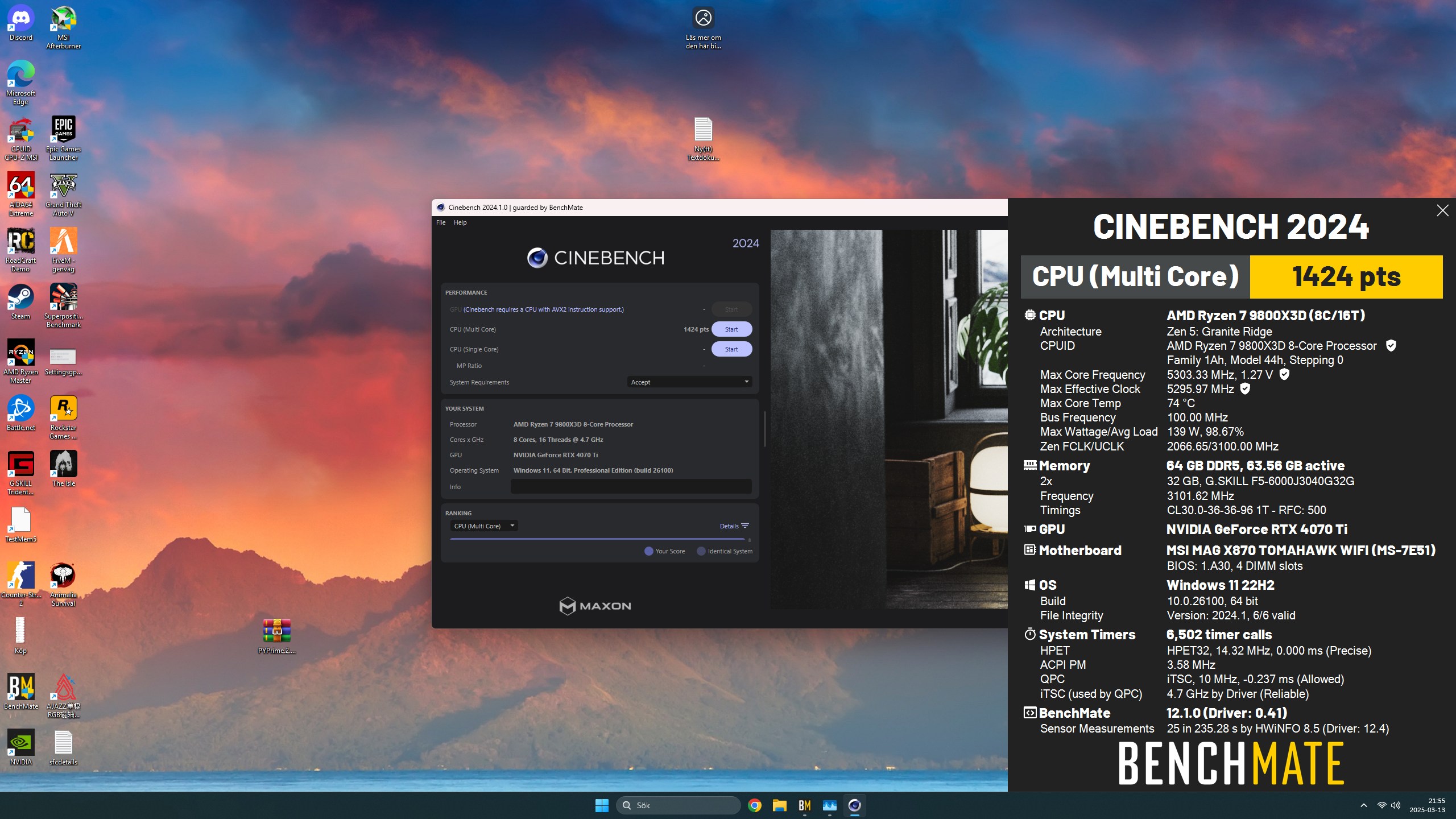Click the Sök taskbar search box
Image resolution: width=1456 pixels, height=819 pixels.
pyautogui.click(x=678, y=805)
